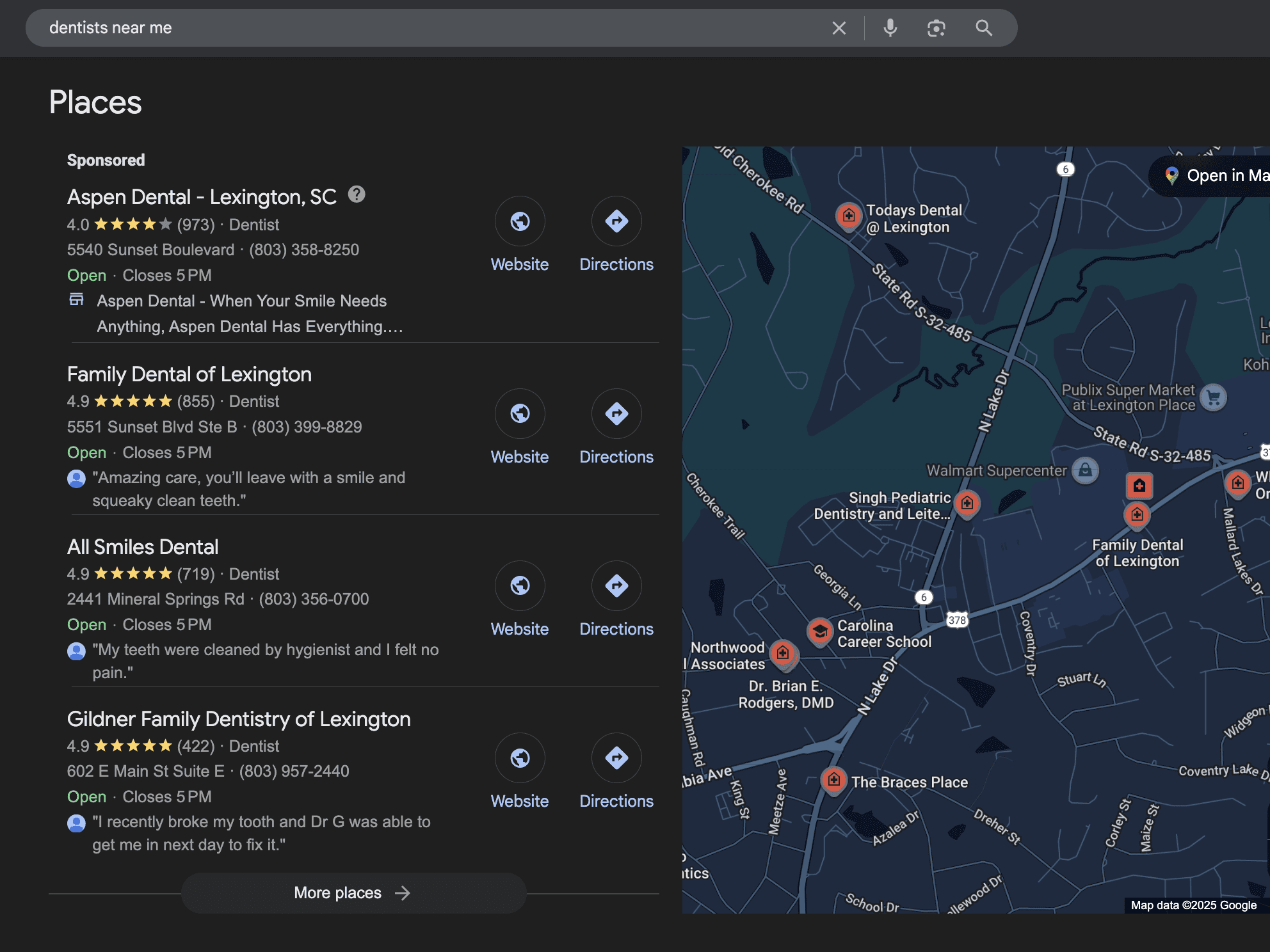The image size is (1270, 952).
Task: Click the magnifying glass search icon
Action: pyautogui.click(x=984, y=28)
